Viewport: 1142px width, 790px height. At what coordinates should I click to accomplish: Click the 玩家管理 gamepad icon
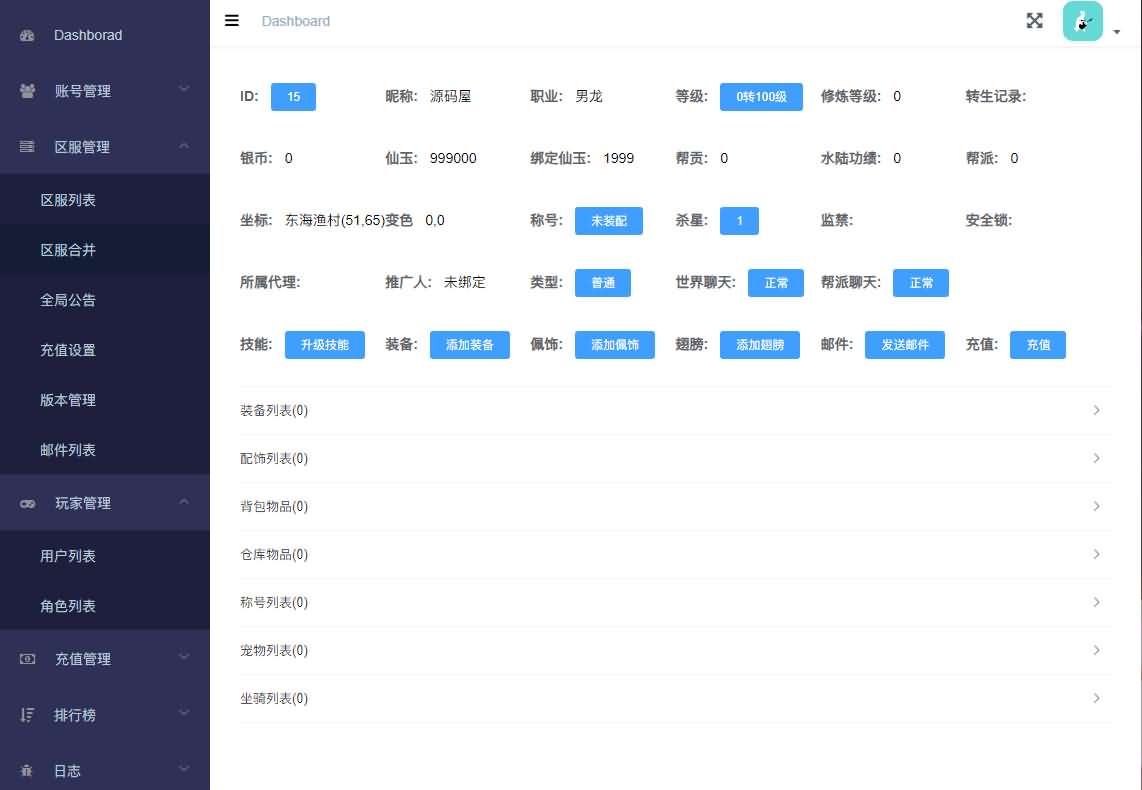tap(27, 504)
